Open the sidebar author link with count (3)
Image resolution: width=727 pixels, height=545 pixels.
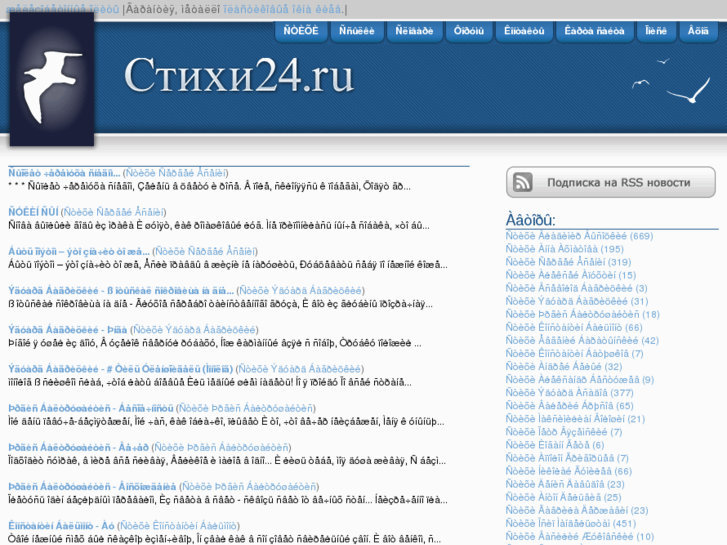(576, 288)
